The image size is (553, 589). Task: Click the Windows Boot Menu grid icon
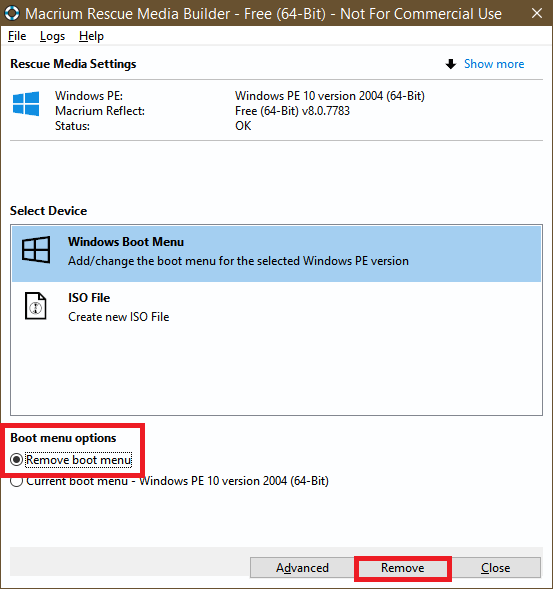point(36,250)
